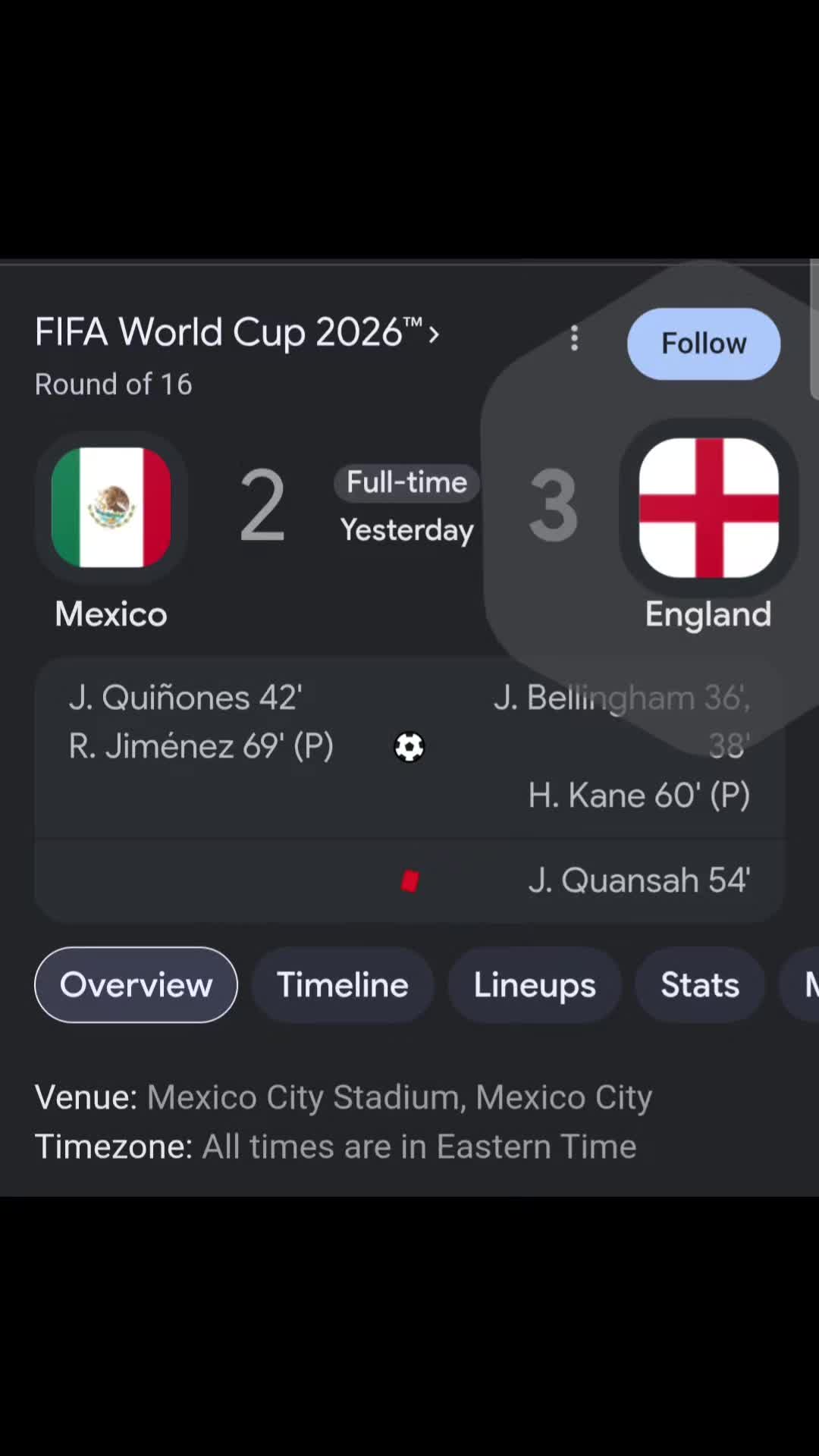Open the Lineups tab
This screenshot has height=1456, width=819.
tap(535, 985)
